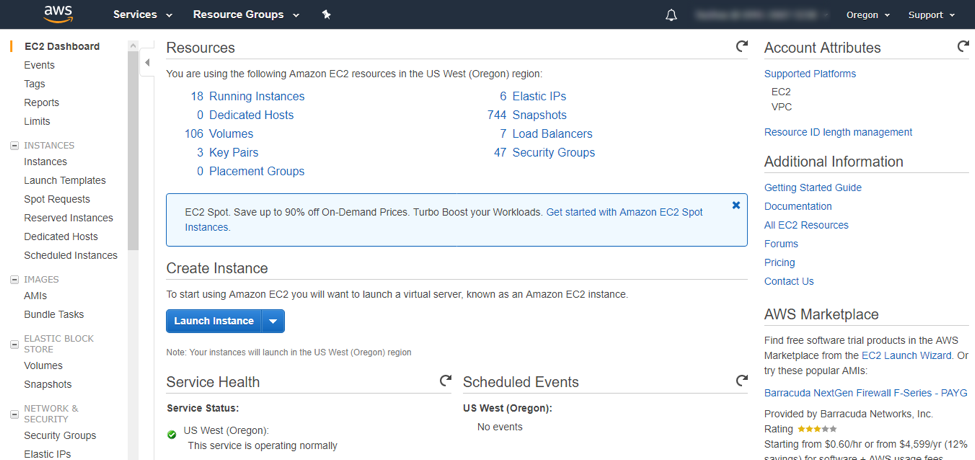975x460 pixels.
Task: Open Events in the sidebar
Action: point(39,65)
